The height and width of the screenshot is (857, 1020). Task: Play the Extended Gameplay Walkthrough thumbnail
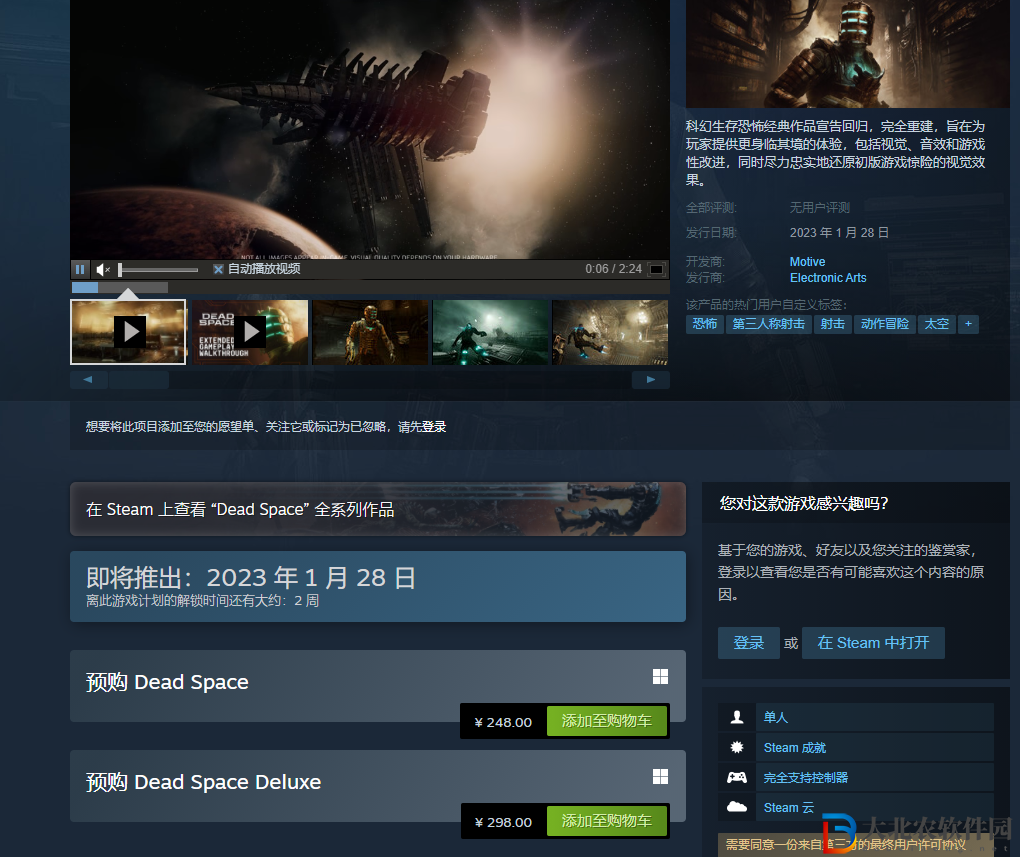click(x=250, y=332)
